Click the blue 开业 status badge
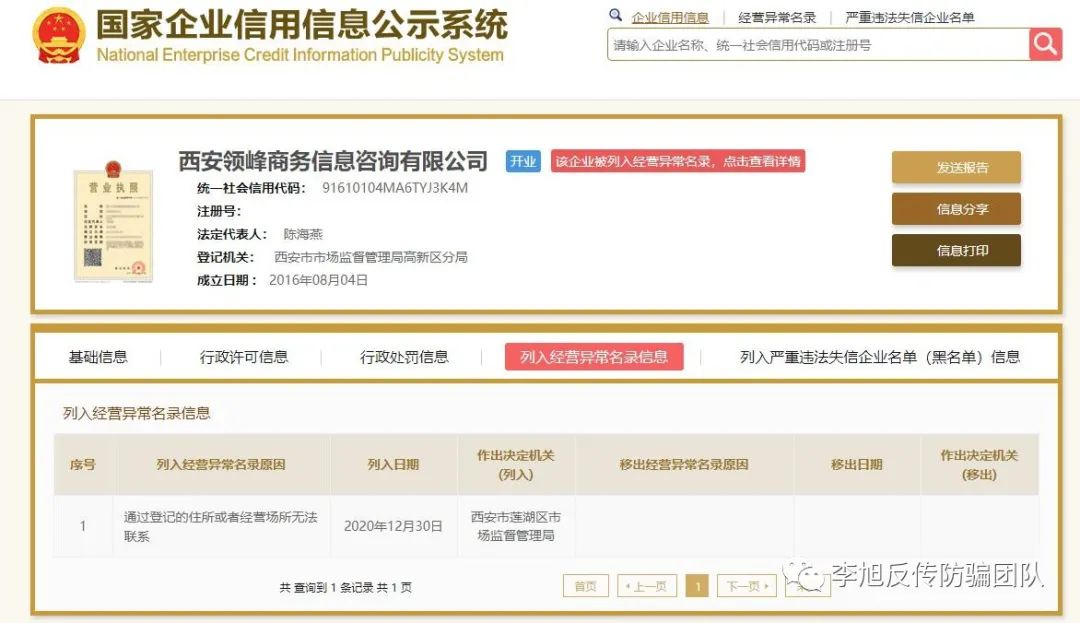Viewport: 1080px width, 623px height. (x=523, y=161)
